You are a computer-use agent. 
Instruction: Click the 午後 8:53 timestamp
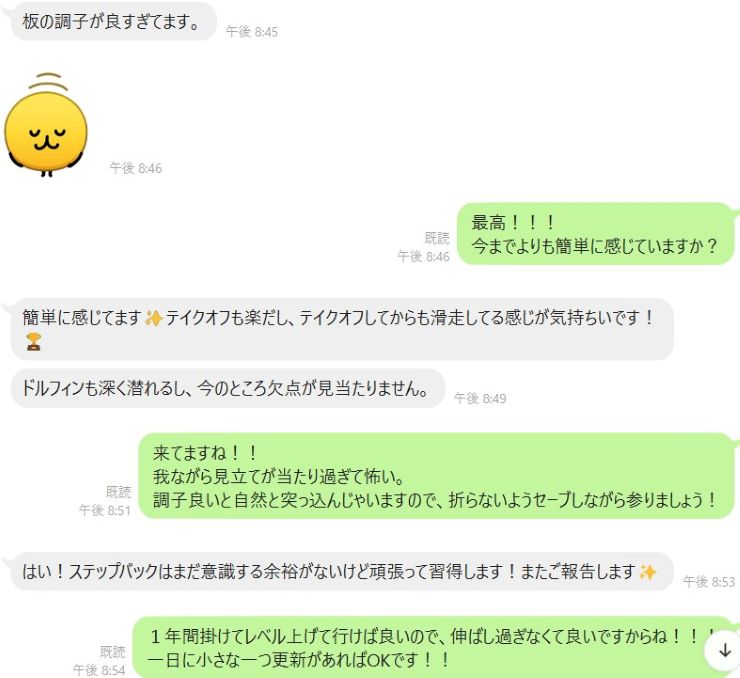pyautogui.click(x=709, y=582)
